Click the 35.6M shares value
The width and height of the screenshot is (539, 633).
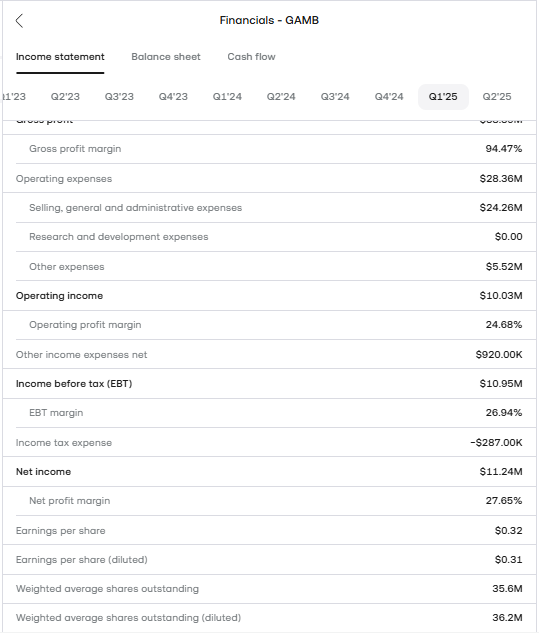click(508, 589)
